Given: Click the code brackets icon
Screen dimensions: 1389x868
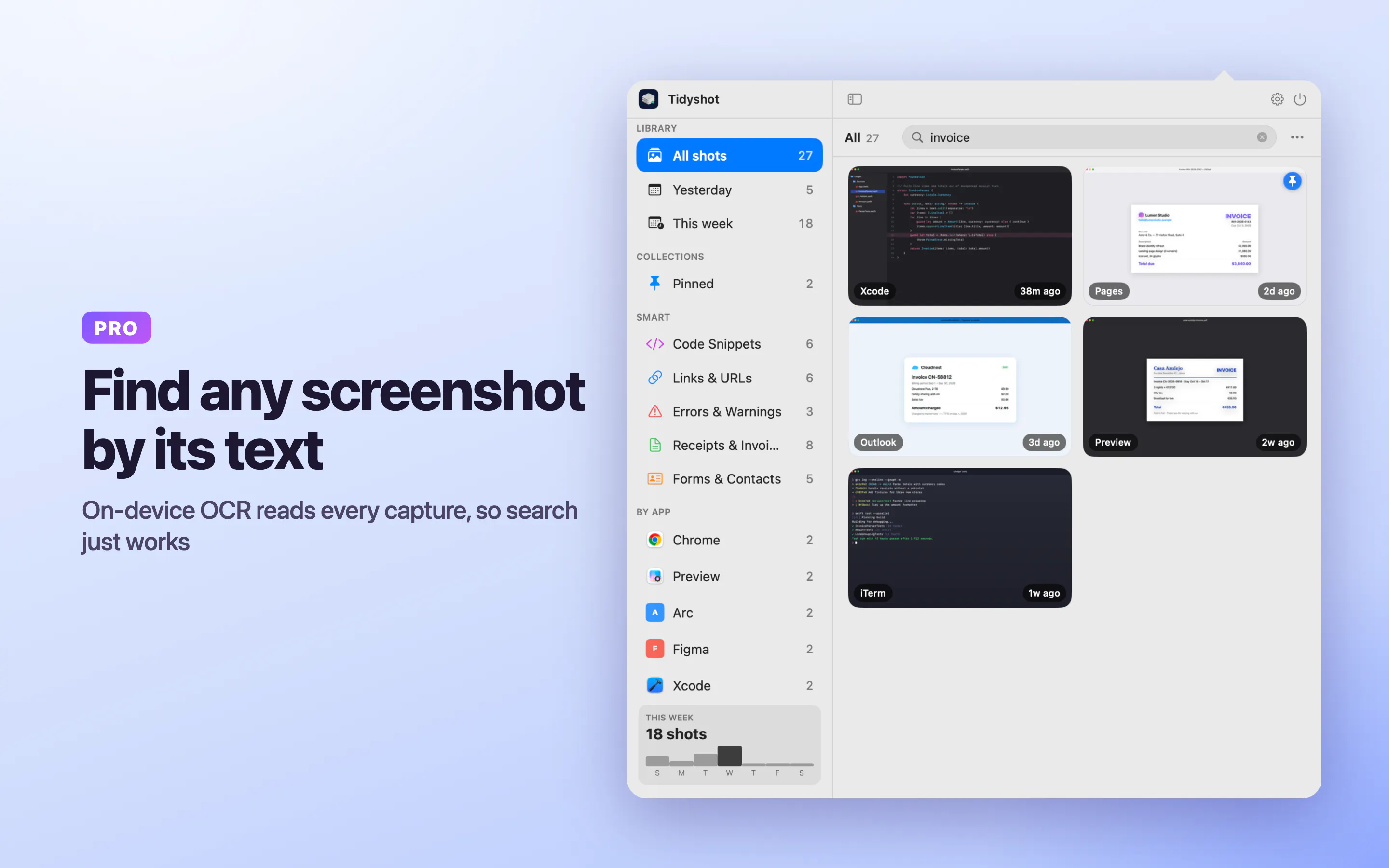Looking at the screenshot, I should pyautogui.click(x=655, y=344).
